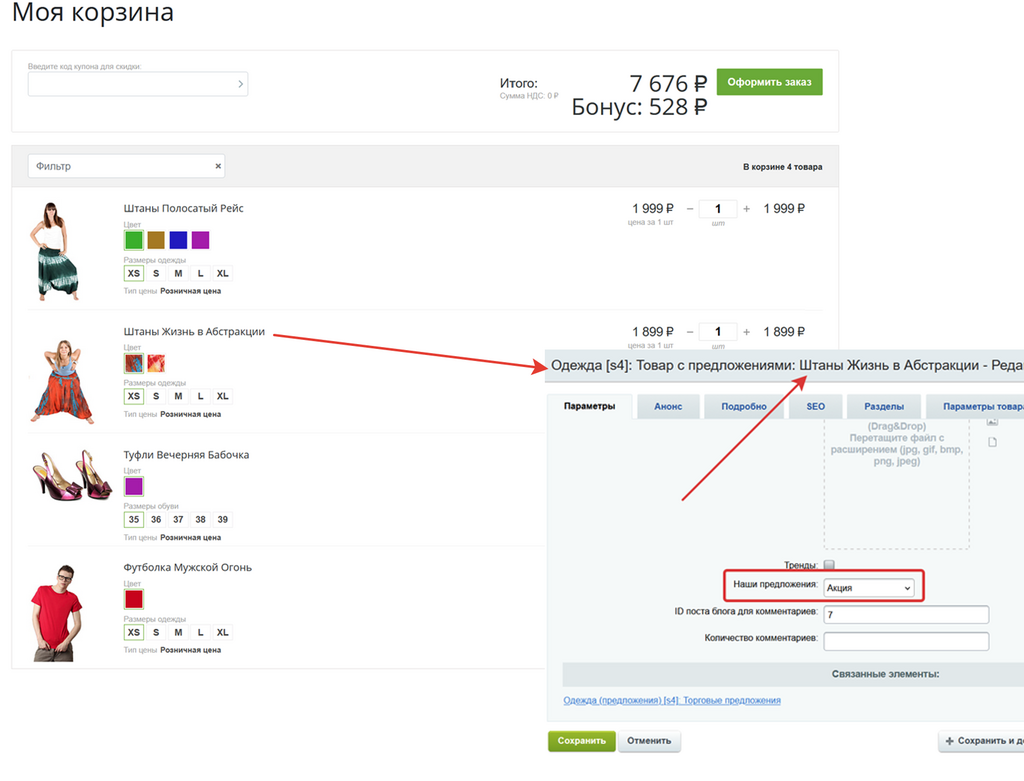Click the blank file icon beside the Drag&Drop area
This screenshot has height=781, width=1024.
(x=992, y=442)
